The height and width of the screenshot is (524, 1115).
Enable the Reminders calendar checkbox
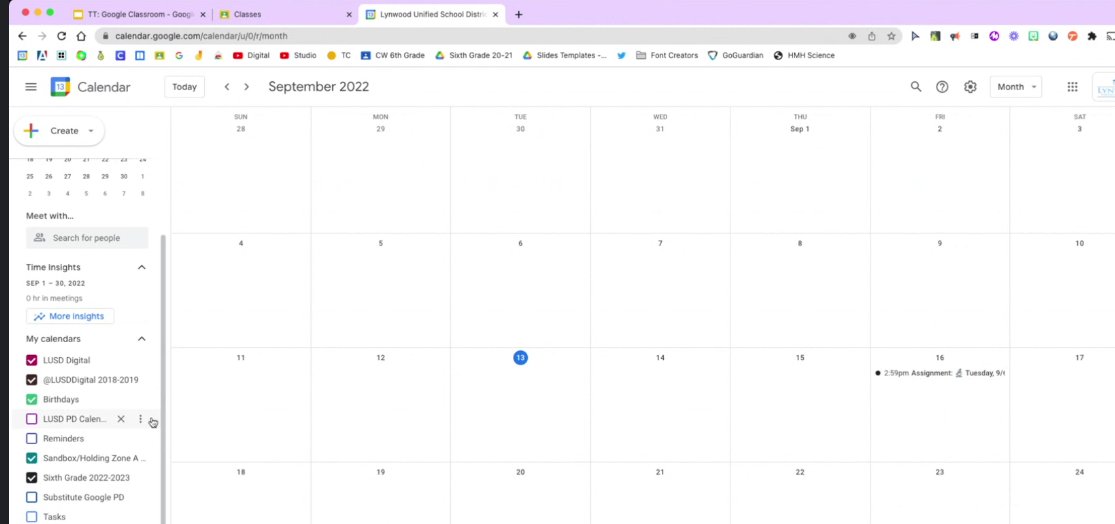point(31,439)
